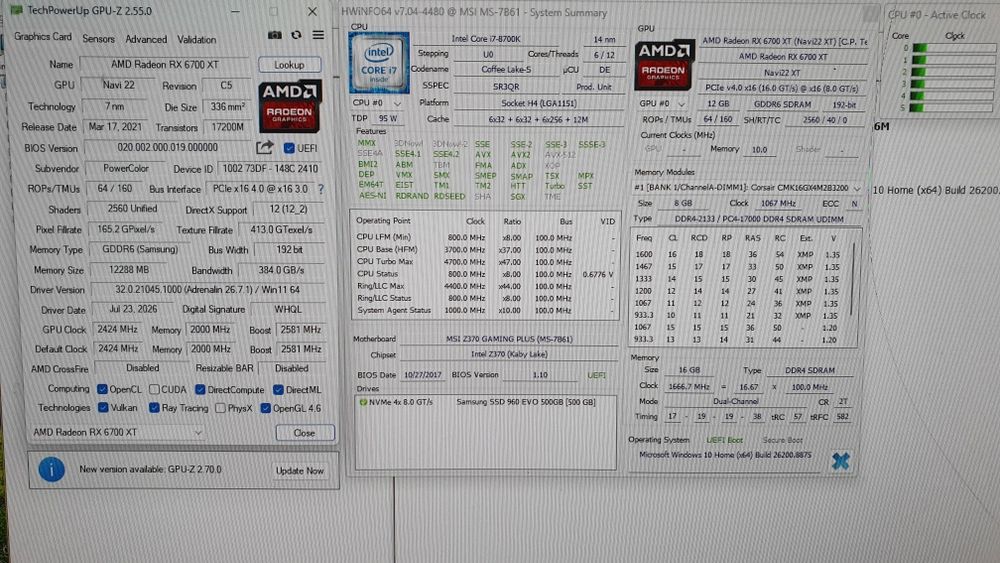The width and height of the screenshot is (1000, 563).
Task: Click the Core 5 clock bar
Action: coord(952,107)
